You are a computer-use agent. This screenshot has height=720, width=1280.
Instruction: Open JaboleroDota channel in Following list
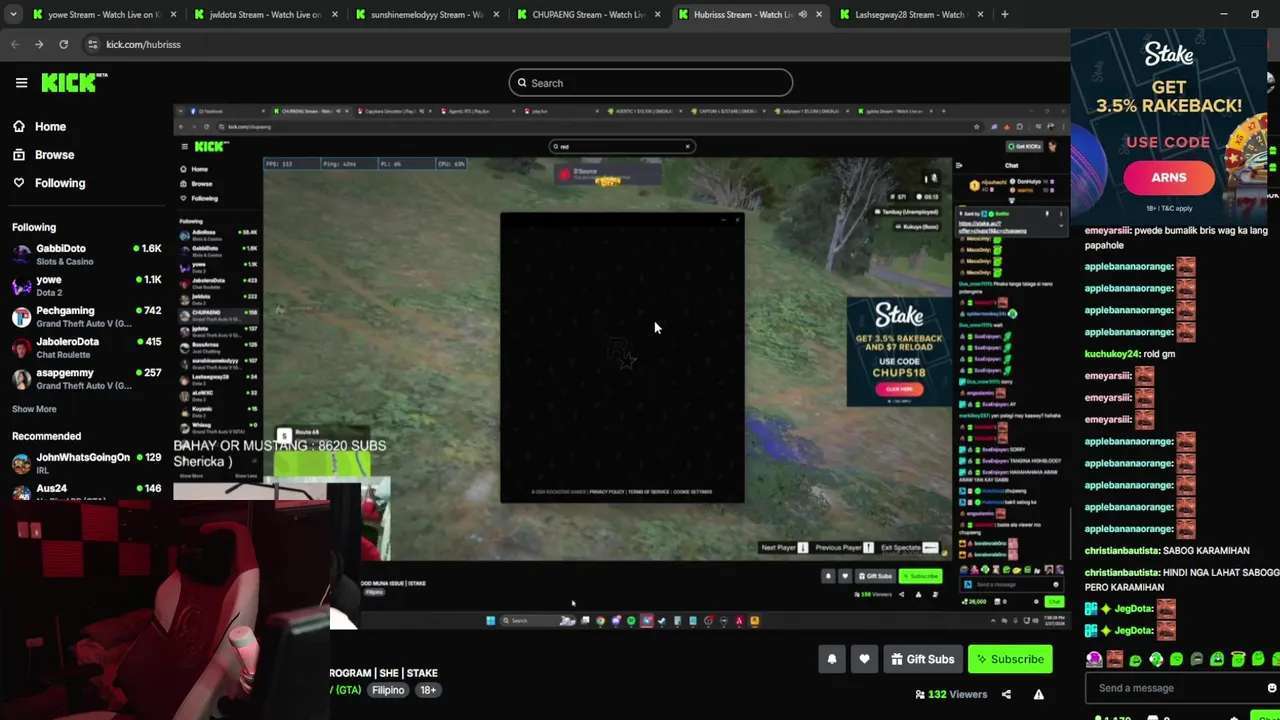pos(86,347)
